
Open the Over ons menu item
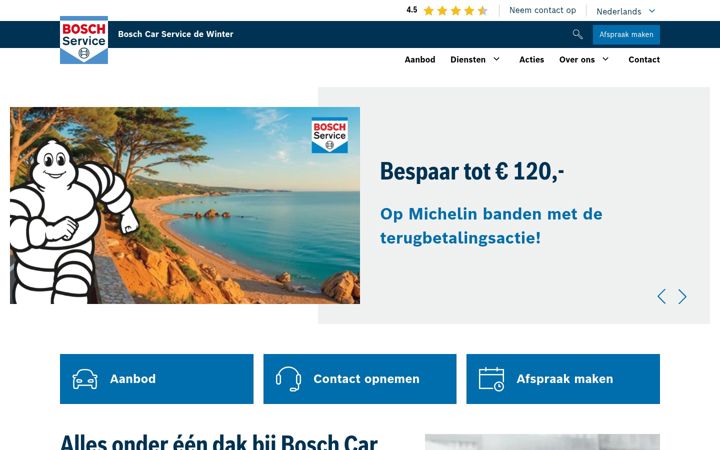(x=577, y=60)
